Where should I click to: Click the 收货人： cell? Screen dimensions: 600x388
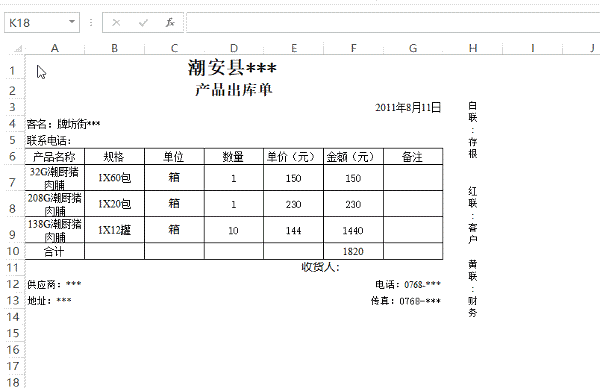pyautogui.click(x=321, y=267)
